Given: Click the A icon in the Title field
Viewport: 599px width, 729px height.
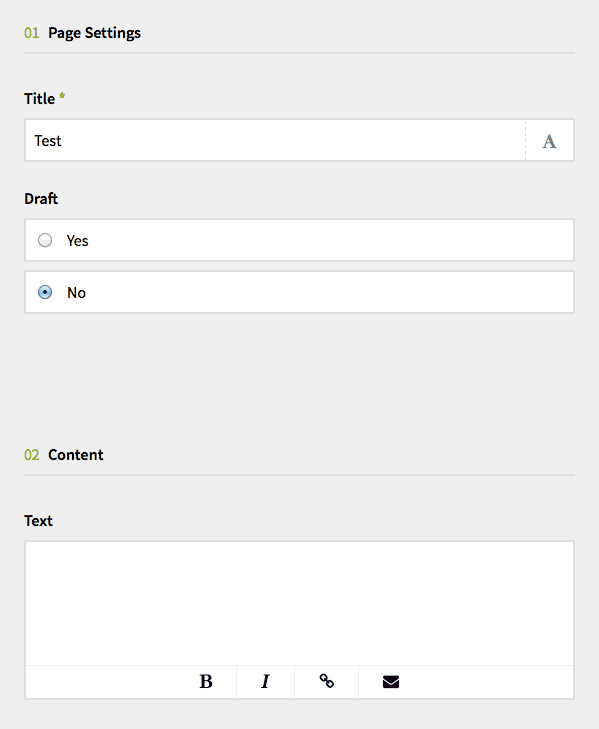Looking at the screenshot, I should (549, 141).
